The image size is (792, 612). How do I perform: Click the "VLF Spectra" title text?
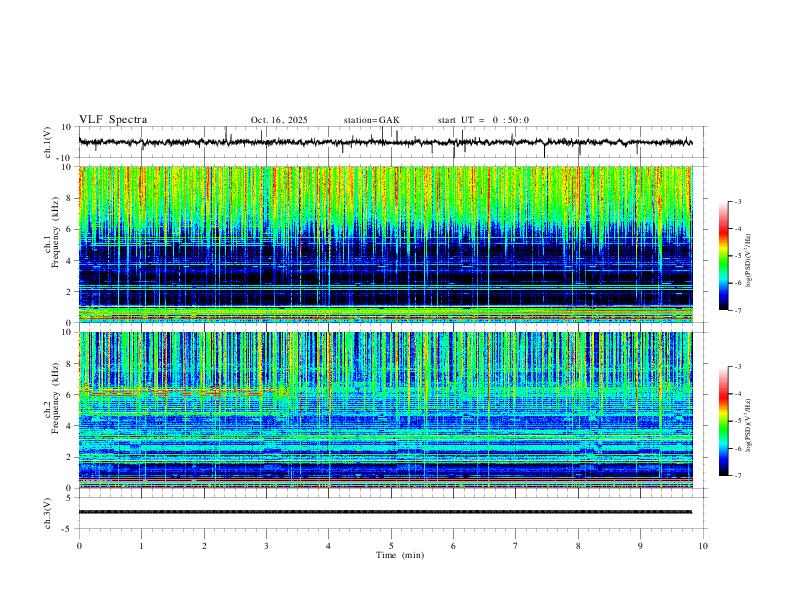point(113,120)
